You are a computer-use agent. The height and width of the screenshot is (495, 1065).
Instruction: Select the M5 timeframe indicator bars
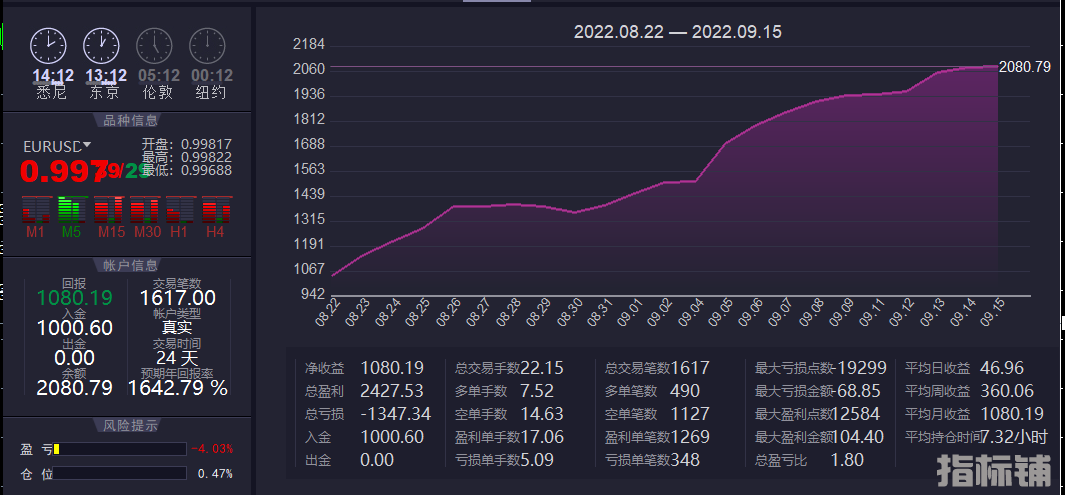(x=72, y=210)
